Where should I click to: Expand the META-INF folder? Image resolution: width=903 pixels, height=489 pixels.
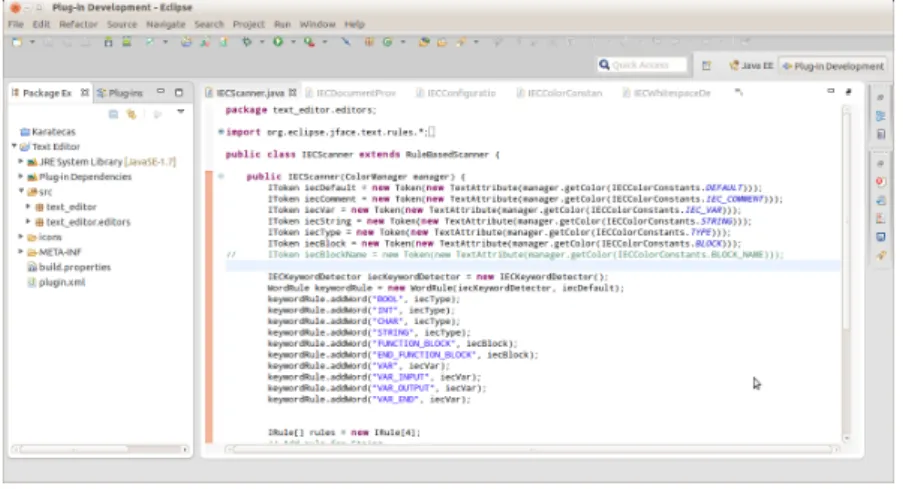coord(21,252)
